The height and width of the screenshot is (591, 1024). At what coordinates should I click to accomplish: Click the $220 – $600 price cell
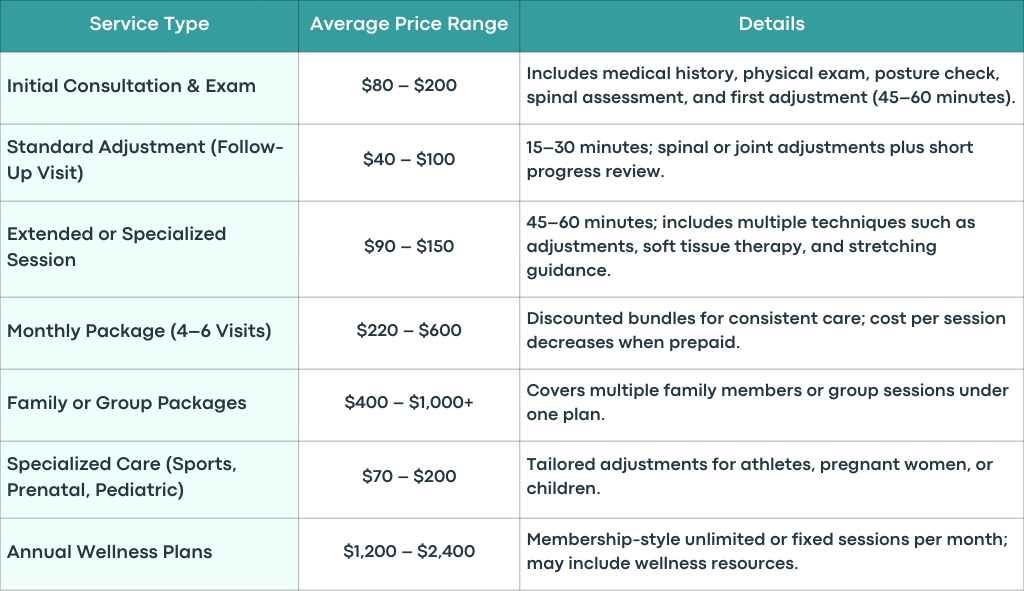pos(409,333)
